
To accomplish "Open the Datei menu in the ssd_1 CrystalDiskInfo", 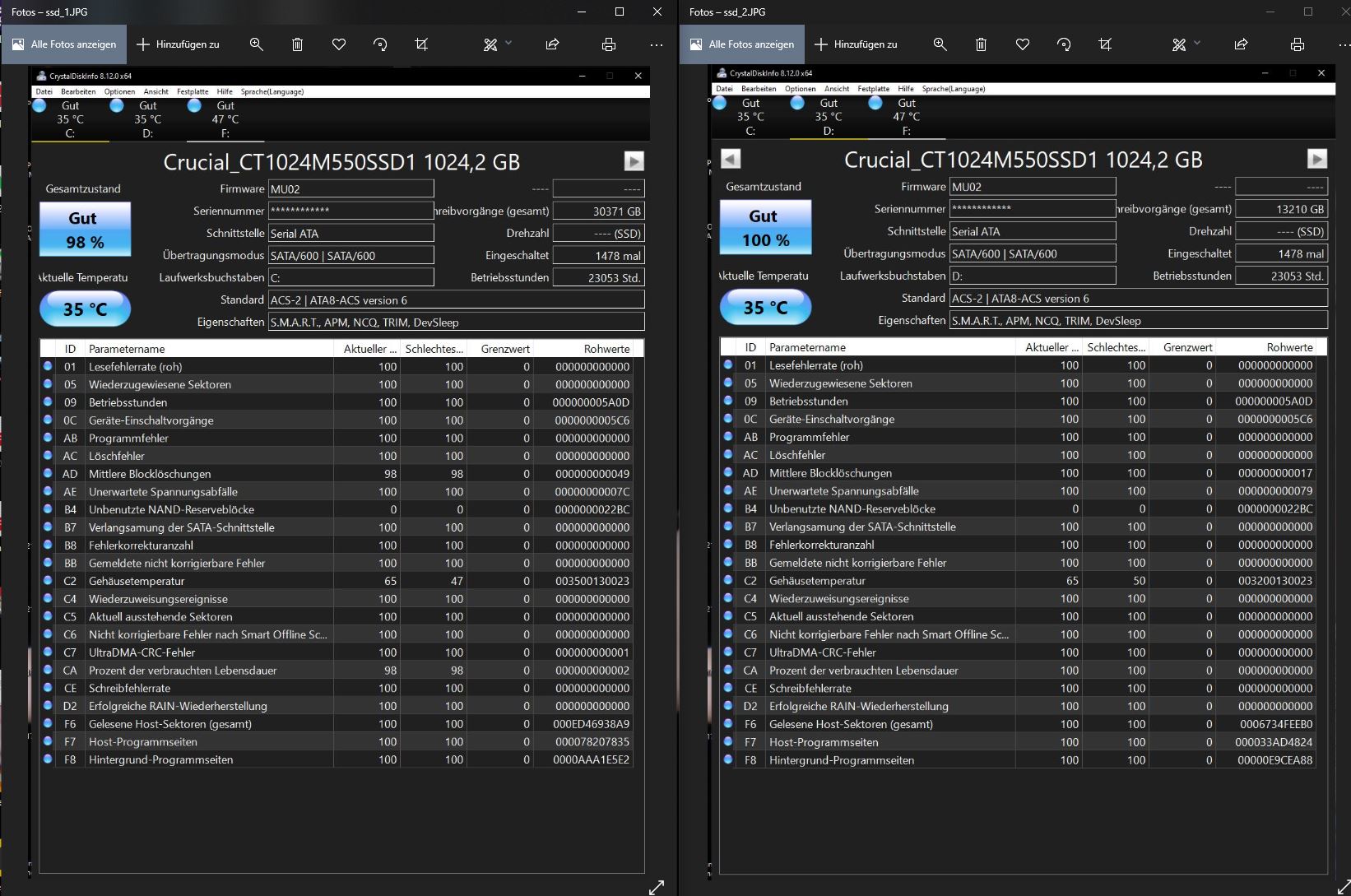I will 44,91.
